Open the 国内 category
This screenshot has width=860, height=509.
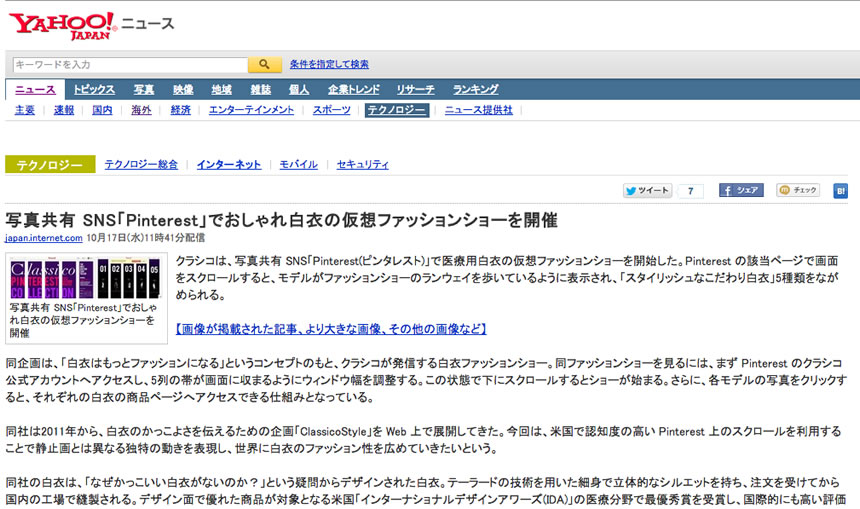(x=102, y=110)
